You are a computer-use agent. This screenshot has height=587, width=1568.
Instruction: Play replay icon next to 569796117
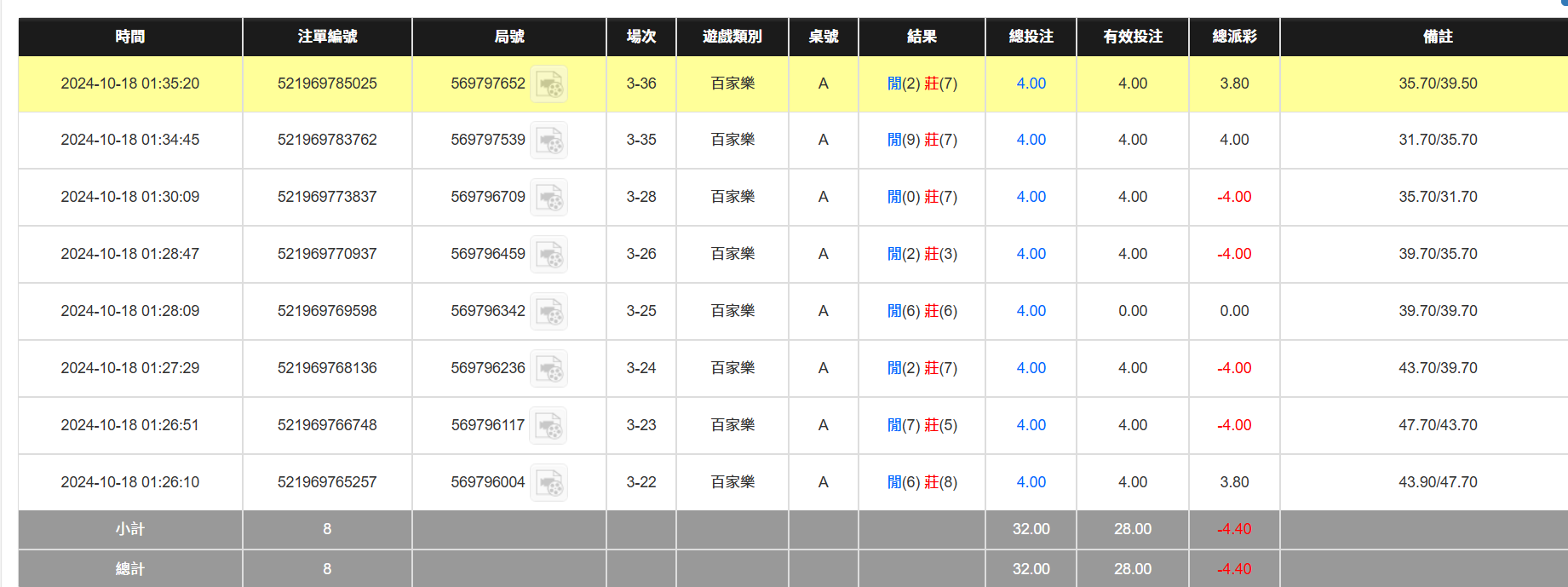click(549, 425)
